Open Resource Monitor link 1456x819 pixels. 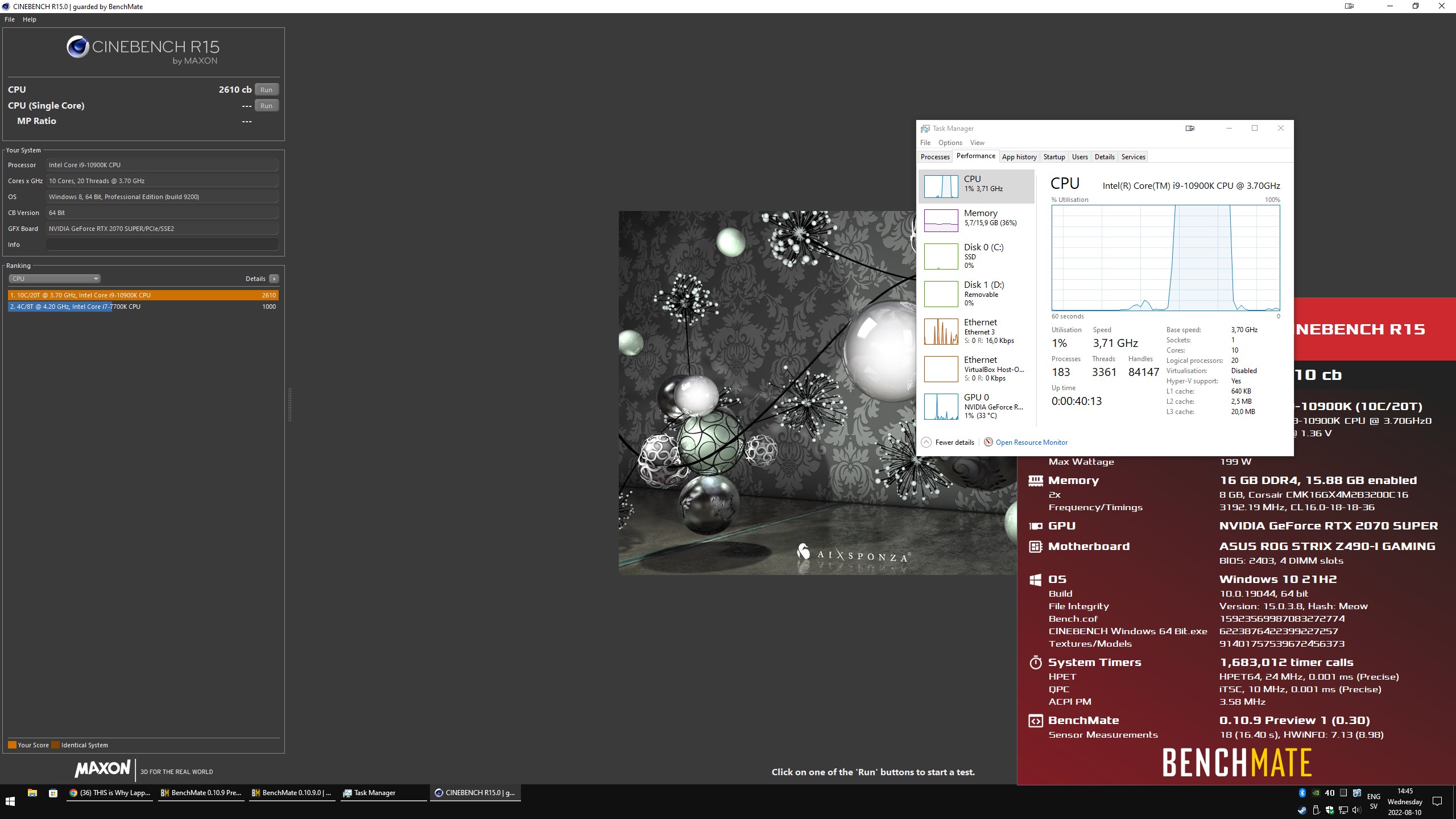point(1031,442)
